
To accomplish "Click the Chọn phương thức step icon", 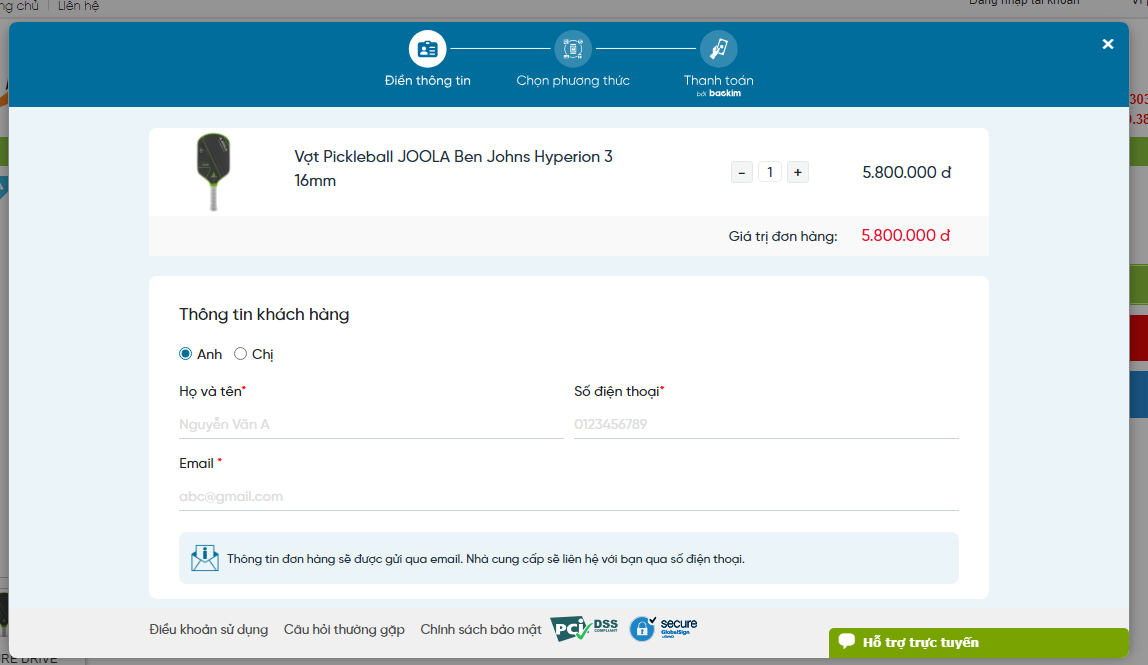I will pyautogui.click(x=573, y=48).
